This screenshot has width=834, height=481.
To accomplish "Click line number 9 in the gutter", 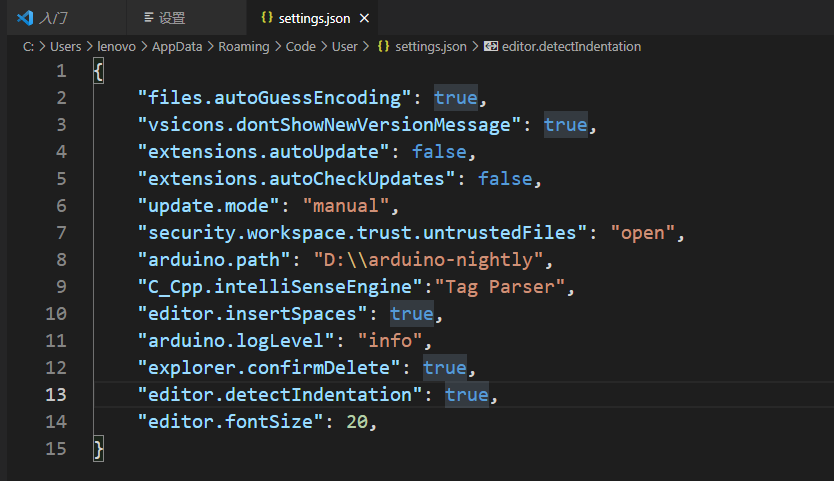I will [61, 287].
